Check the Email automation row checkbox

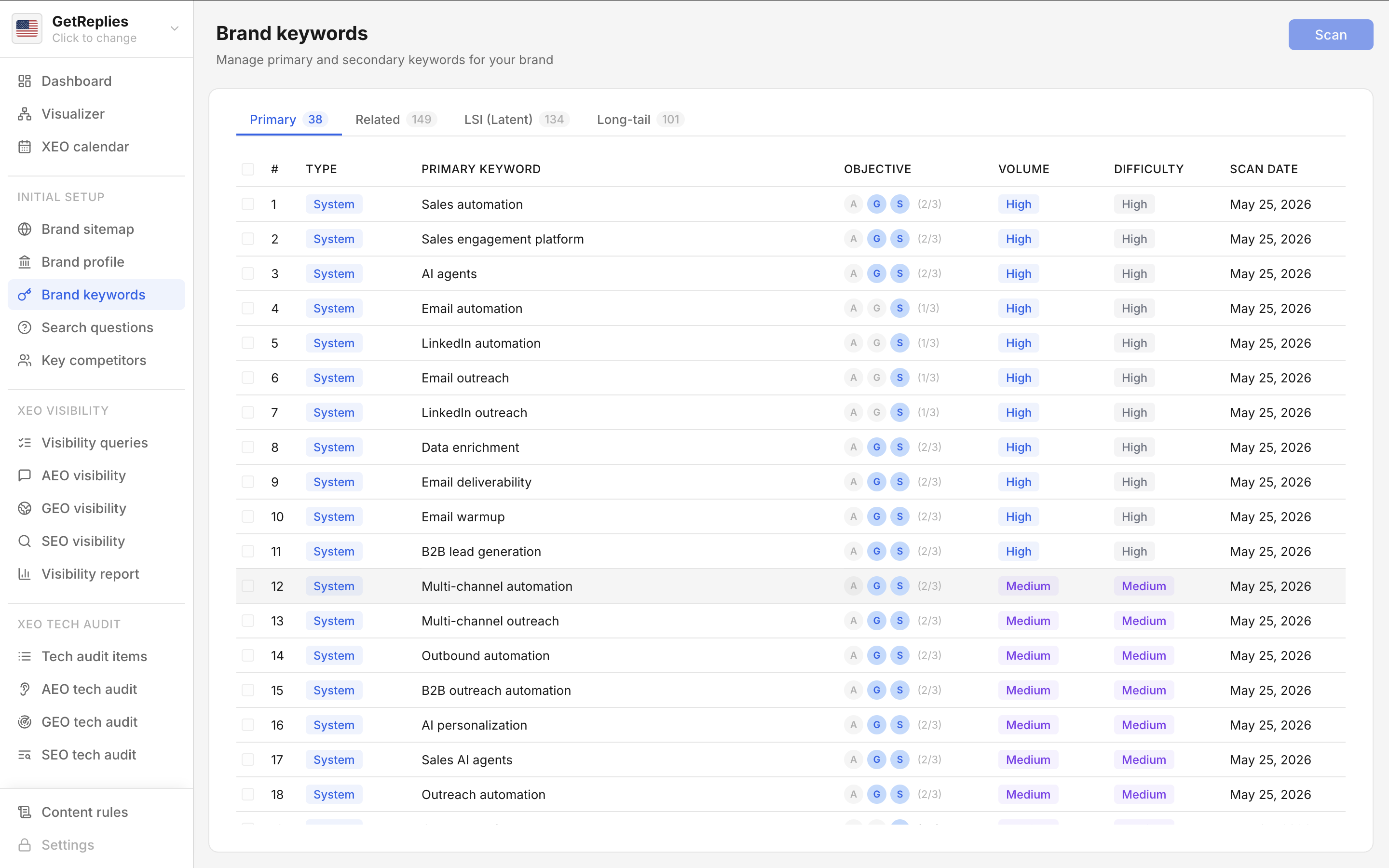[248, 308]
